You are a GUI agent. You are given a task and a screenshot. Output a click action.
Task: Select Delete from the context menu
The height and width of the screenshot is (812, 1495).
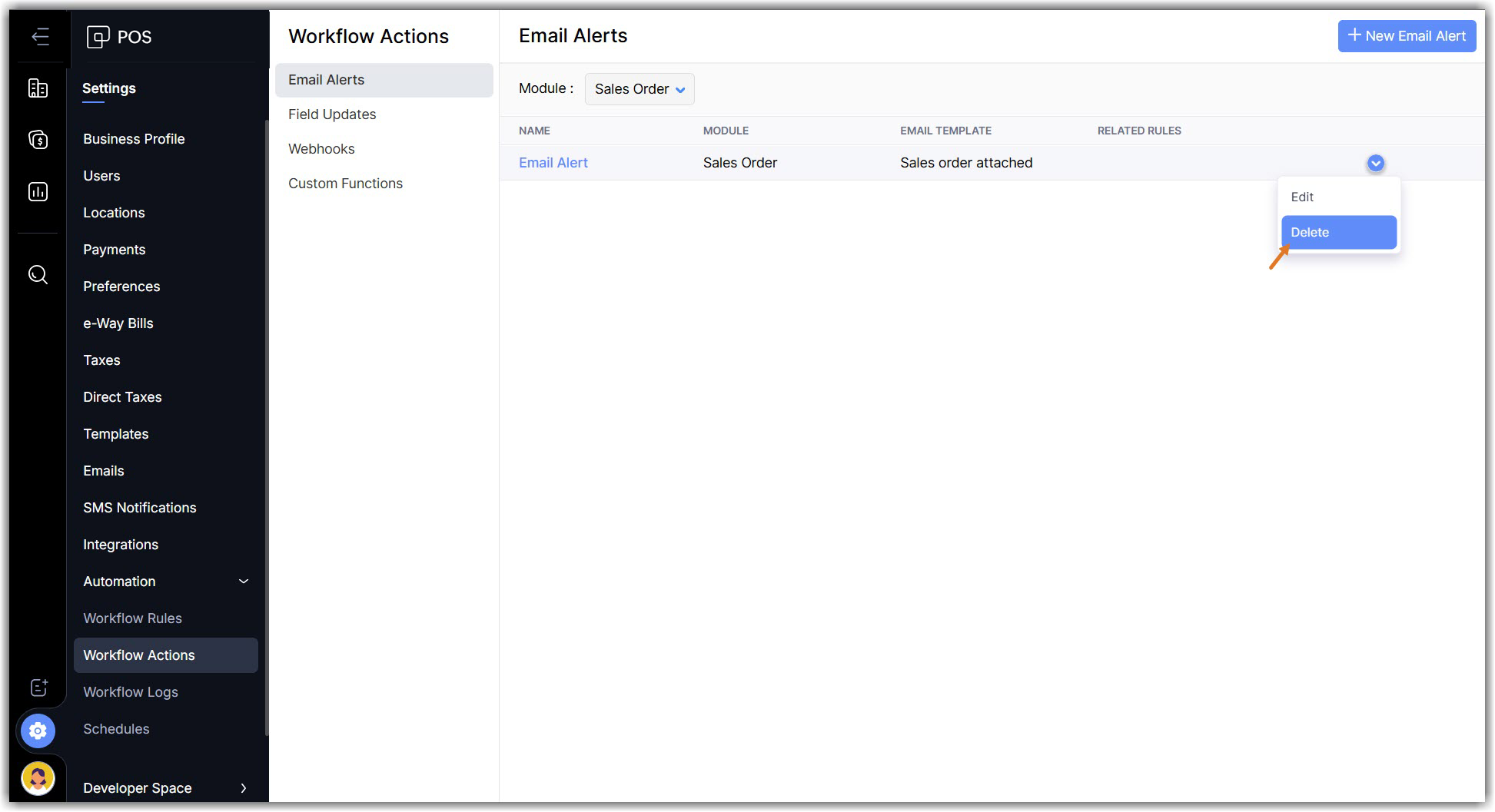pos(1338,233)
